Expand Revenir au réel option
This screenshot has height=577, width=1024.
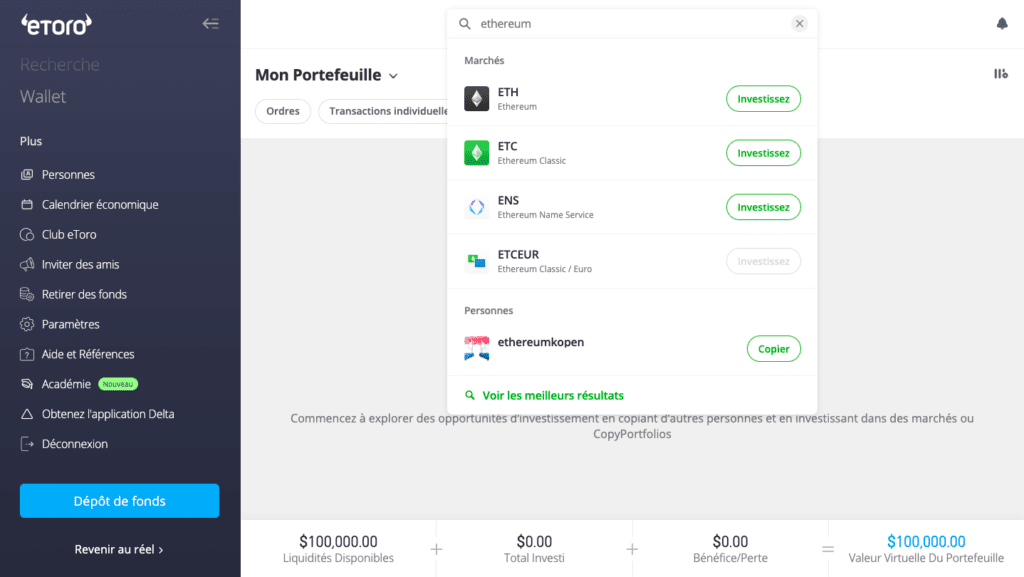(x=118, y=549)
